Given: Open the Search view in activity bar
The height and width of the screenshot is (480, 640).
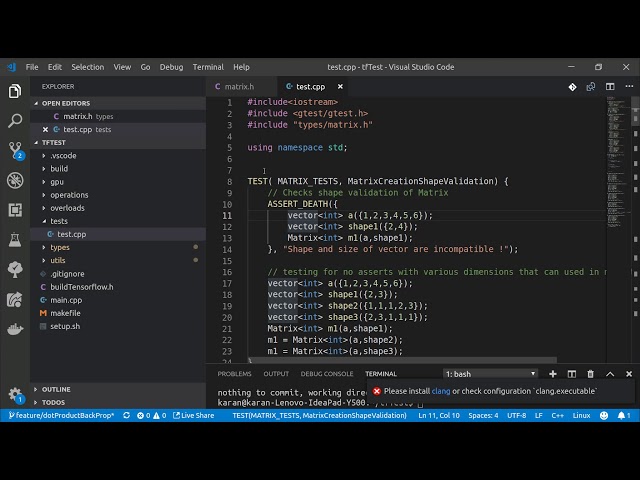Looking at the screenshot, I should (15, 121).
